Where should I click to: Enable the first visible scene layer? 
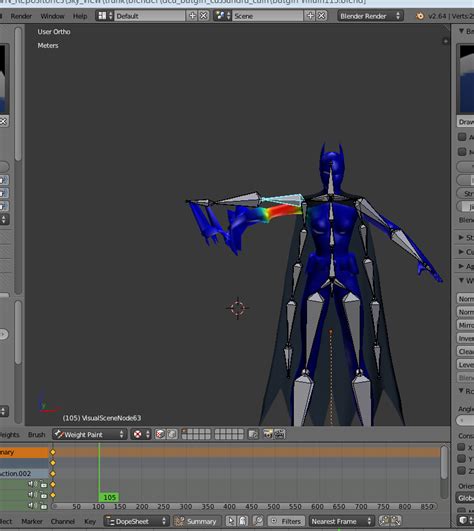pyautogui.click(x=184, y=432)
